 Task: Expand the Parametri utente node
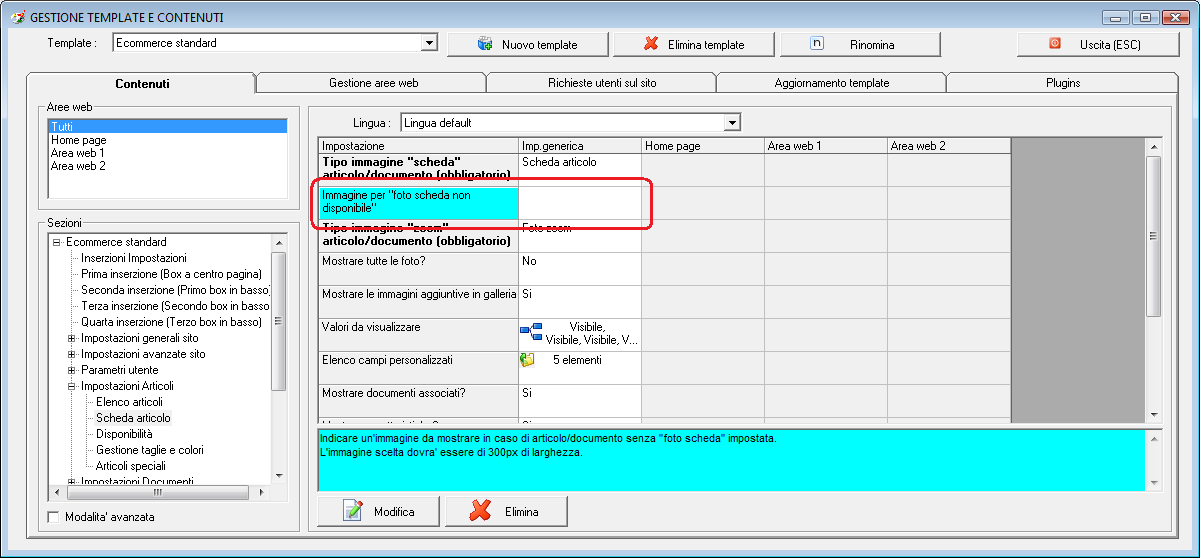pyautogui.click(x=72, y=370)
